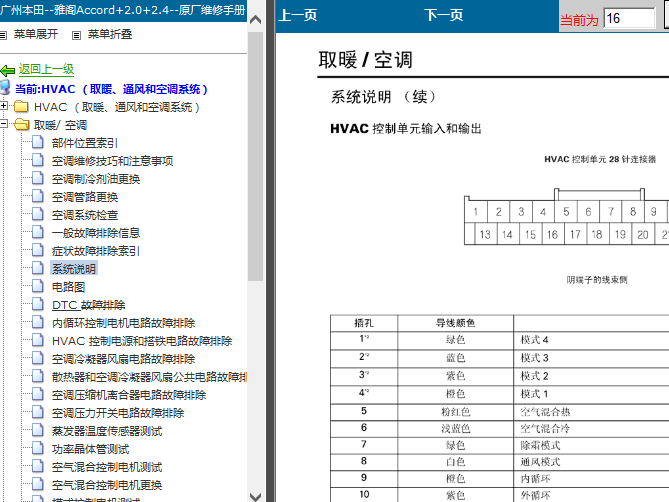669x502 pixels.
Task: Open the 部件位置索引 entry
Action: click(85, 143)
